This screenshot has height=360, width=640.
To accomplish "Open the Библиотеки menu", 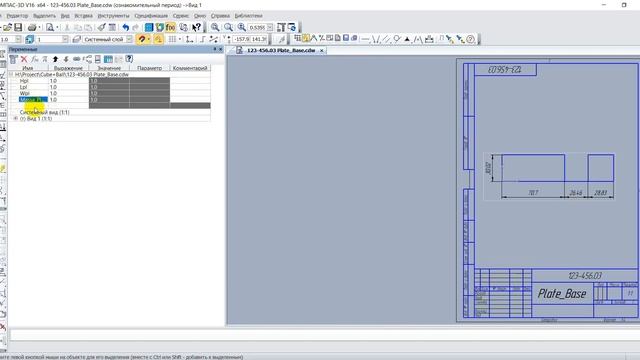I will pyautogui.click(x=248, y=16).
